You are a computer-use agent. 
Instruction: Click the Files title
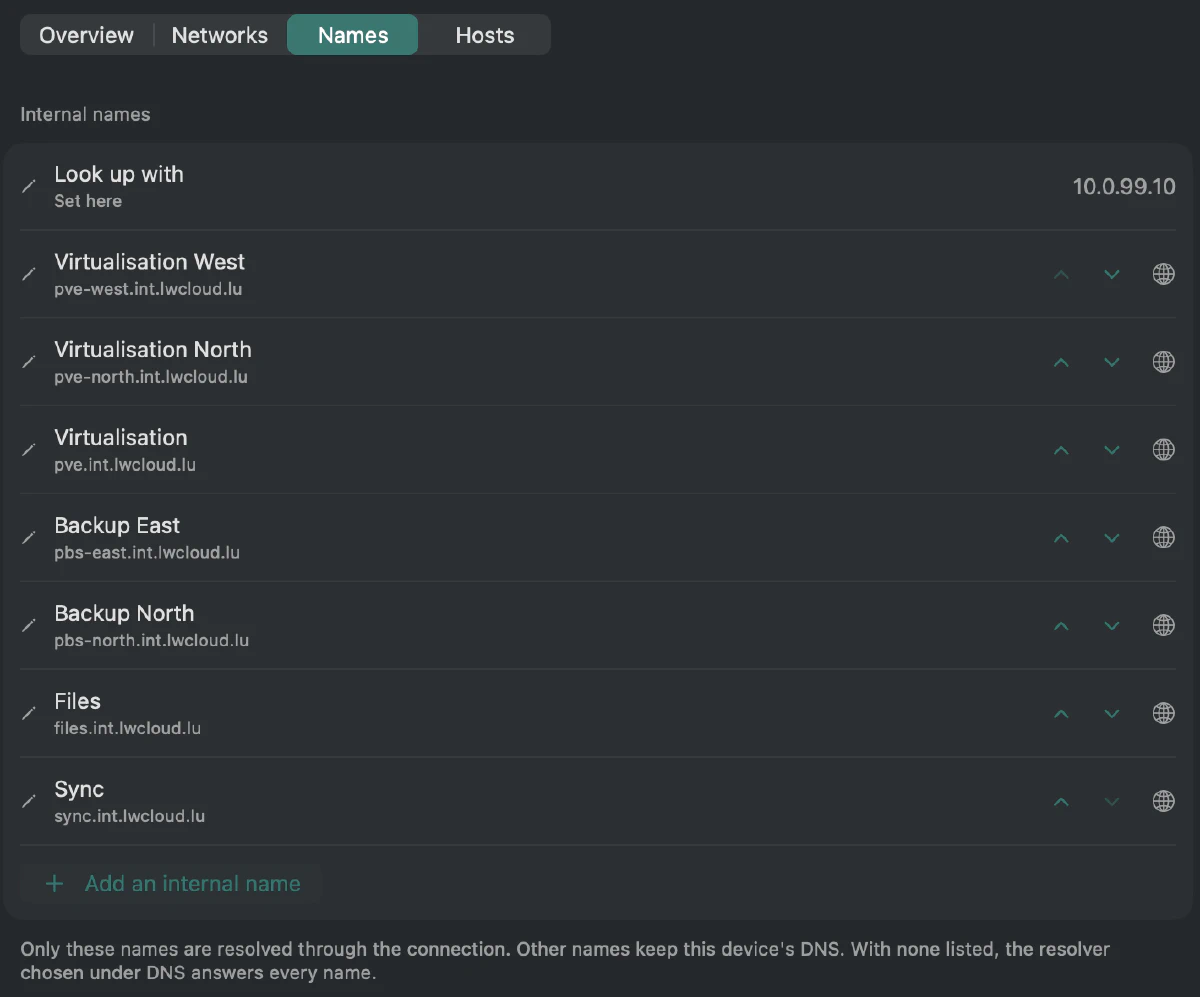77,702
